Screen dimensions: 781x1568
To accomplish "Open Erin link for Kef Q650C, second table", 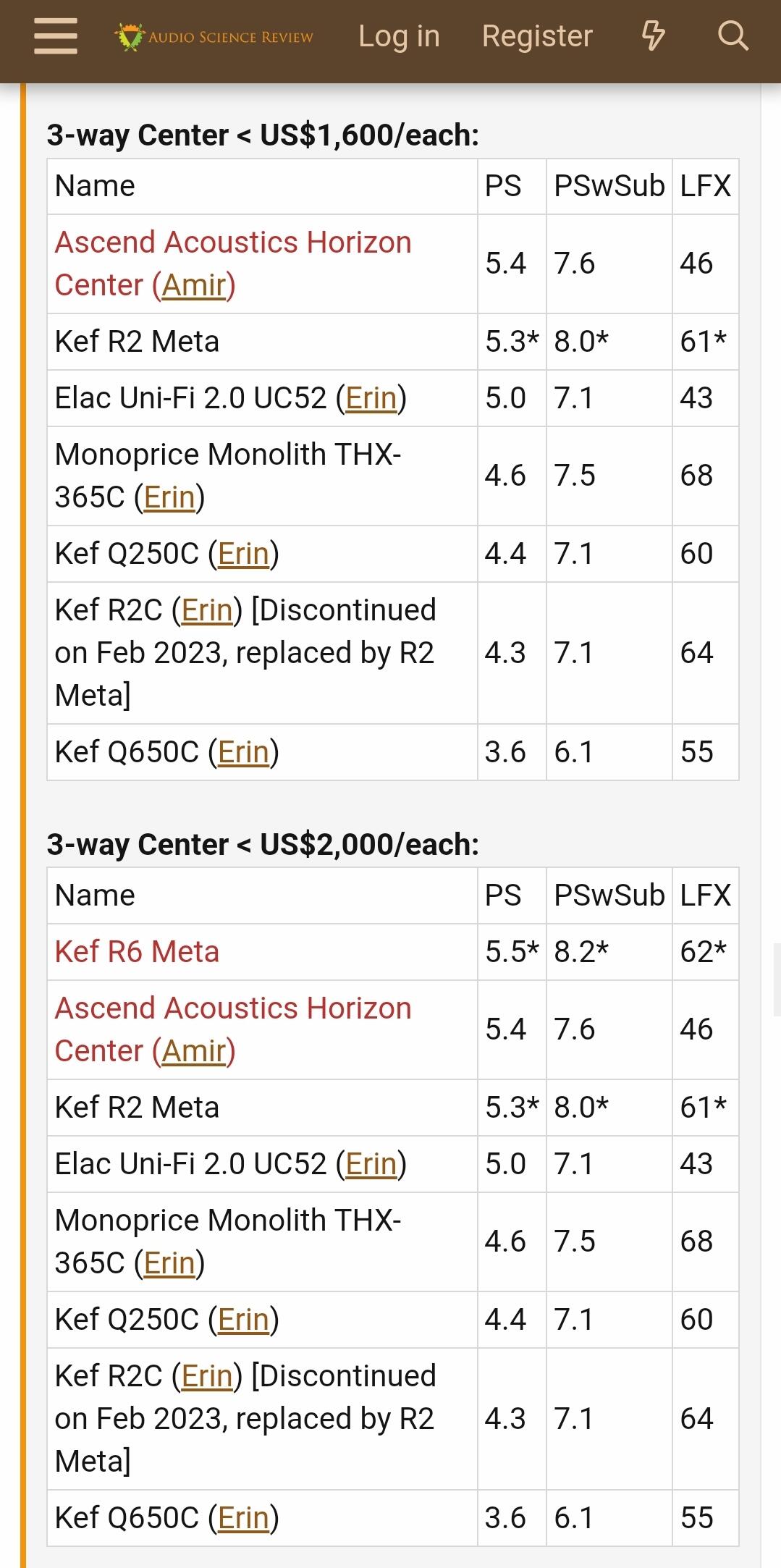I will pos(243,1518).
